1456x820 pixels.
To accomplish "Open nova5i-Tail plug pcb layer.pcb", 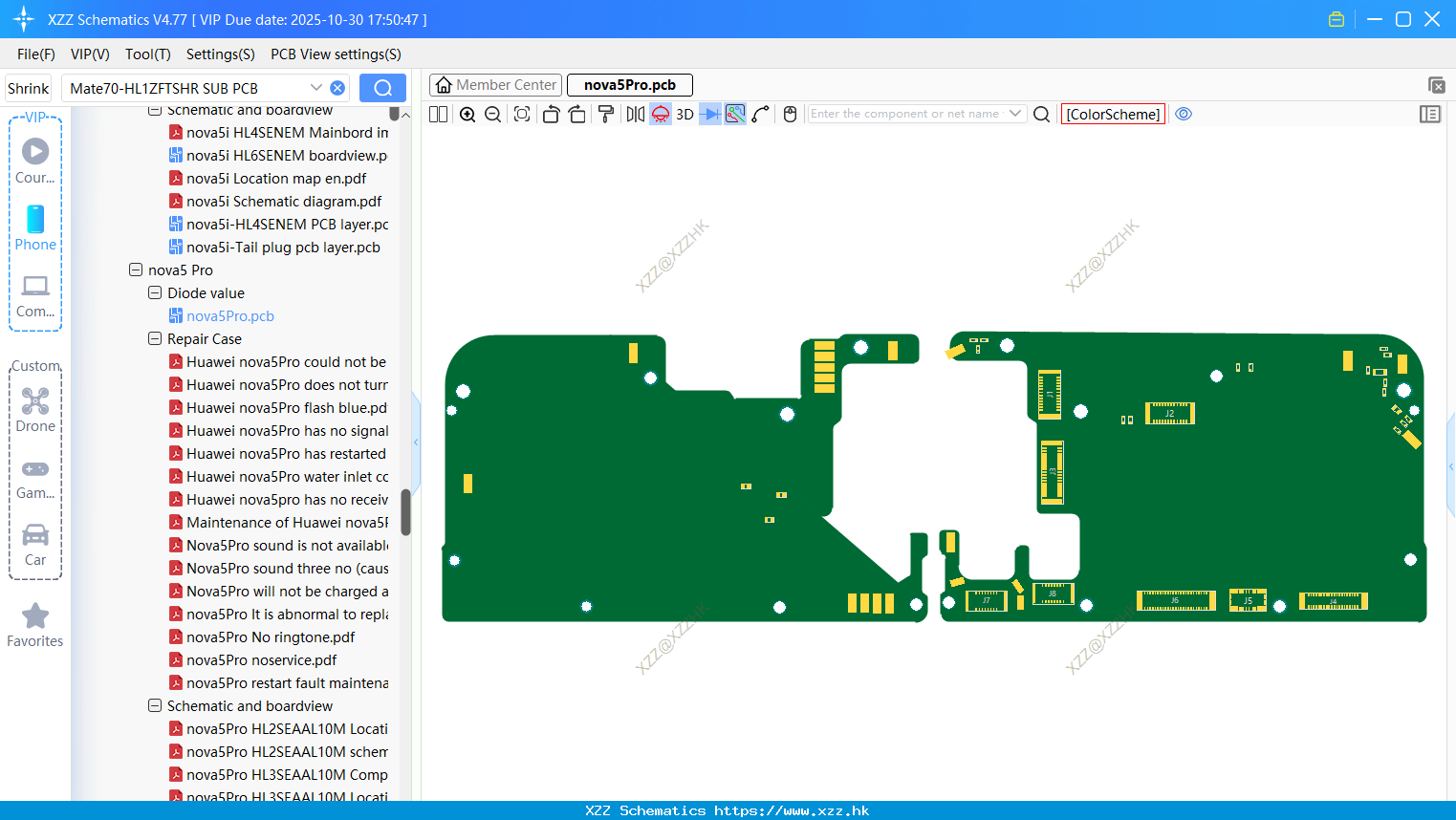I will pos(283,248).
